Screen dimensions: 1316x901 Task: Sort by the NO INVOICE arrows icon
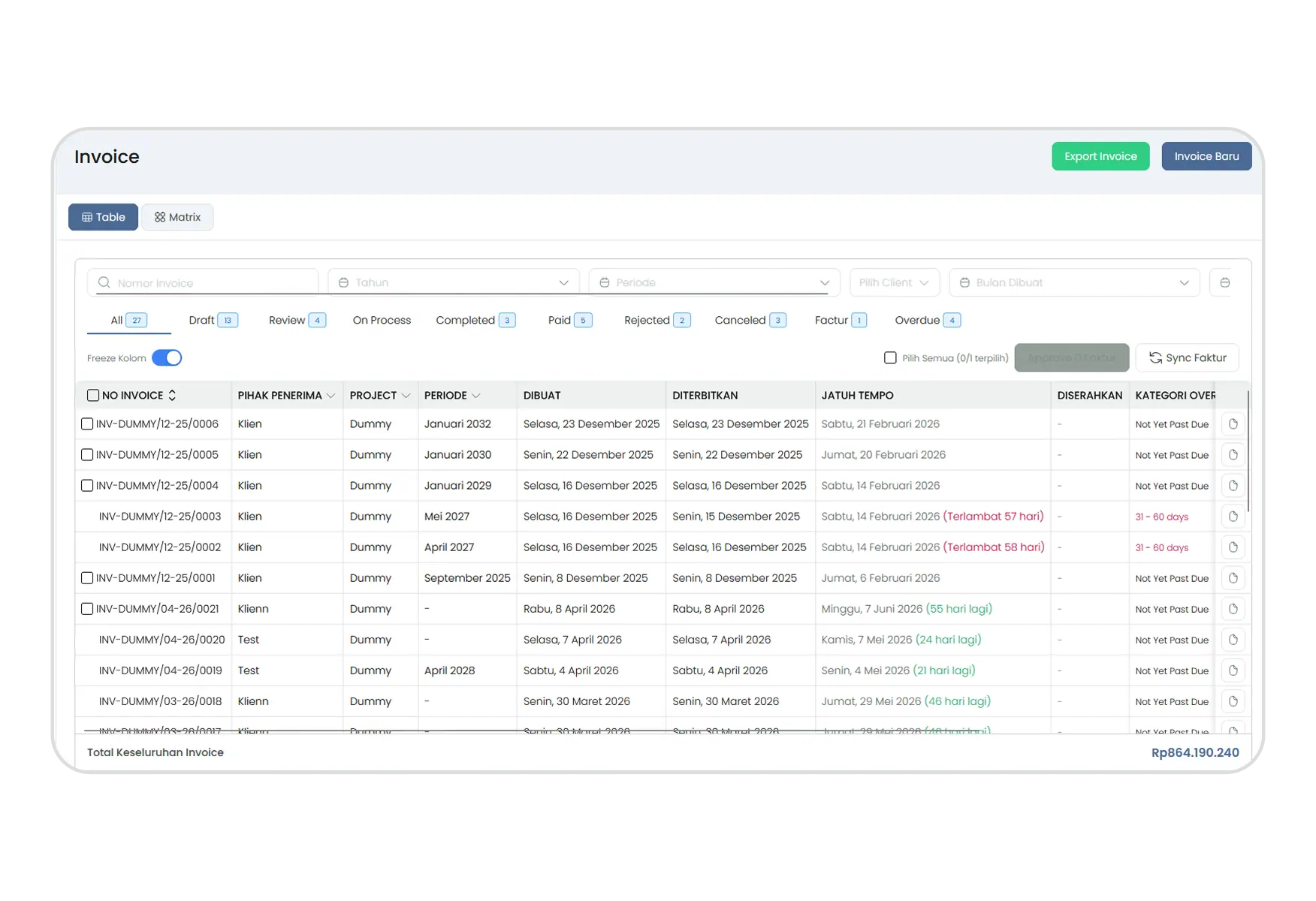point(172,396)
